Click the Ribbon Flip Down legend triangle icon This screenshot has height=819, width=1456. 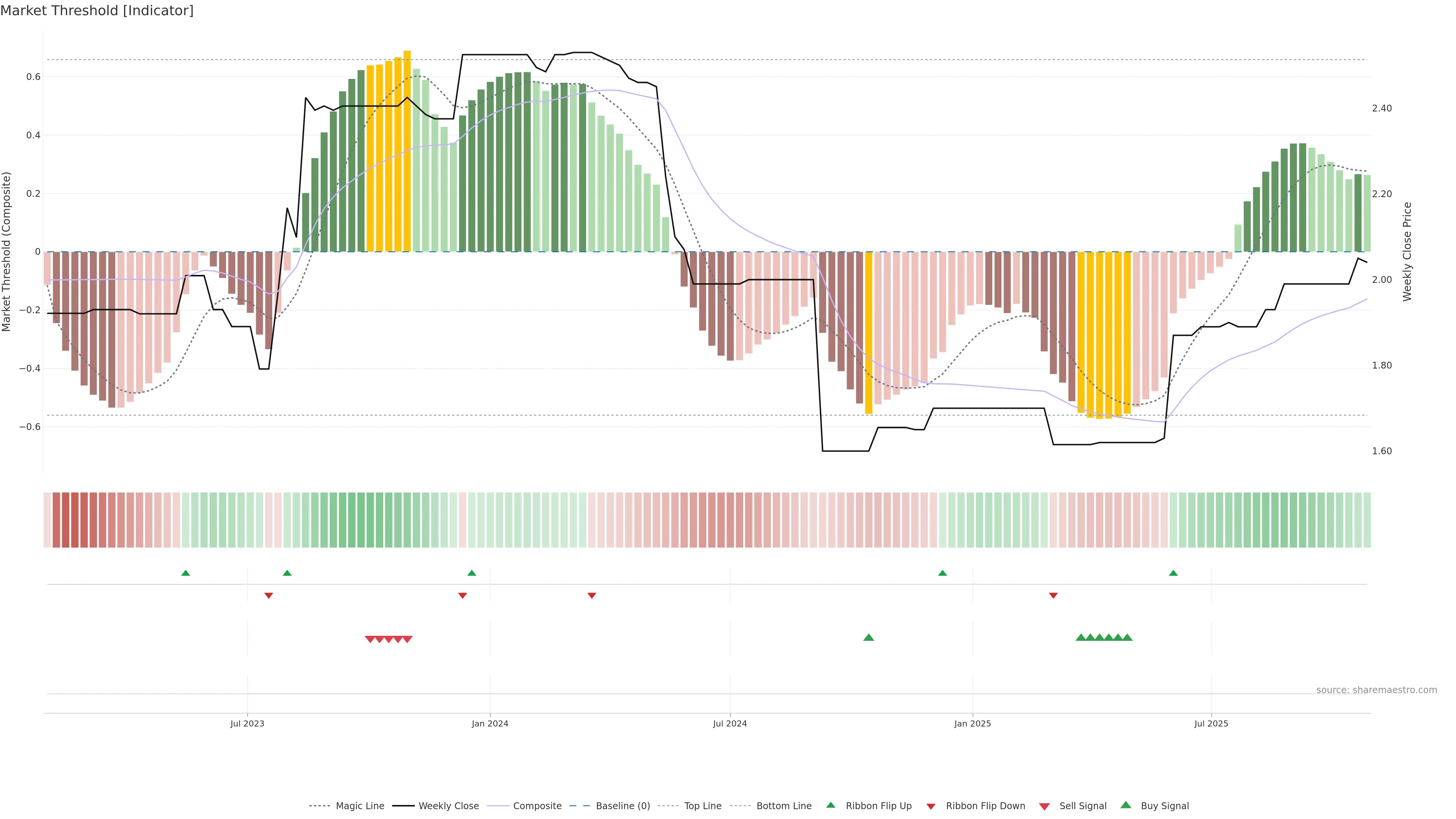click(x=931, y=806)
